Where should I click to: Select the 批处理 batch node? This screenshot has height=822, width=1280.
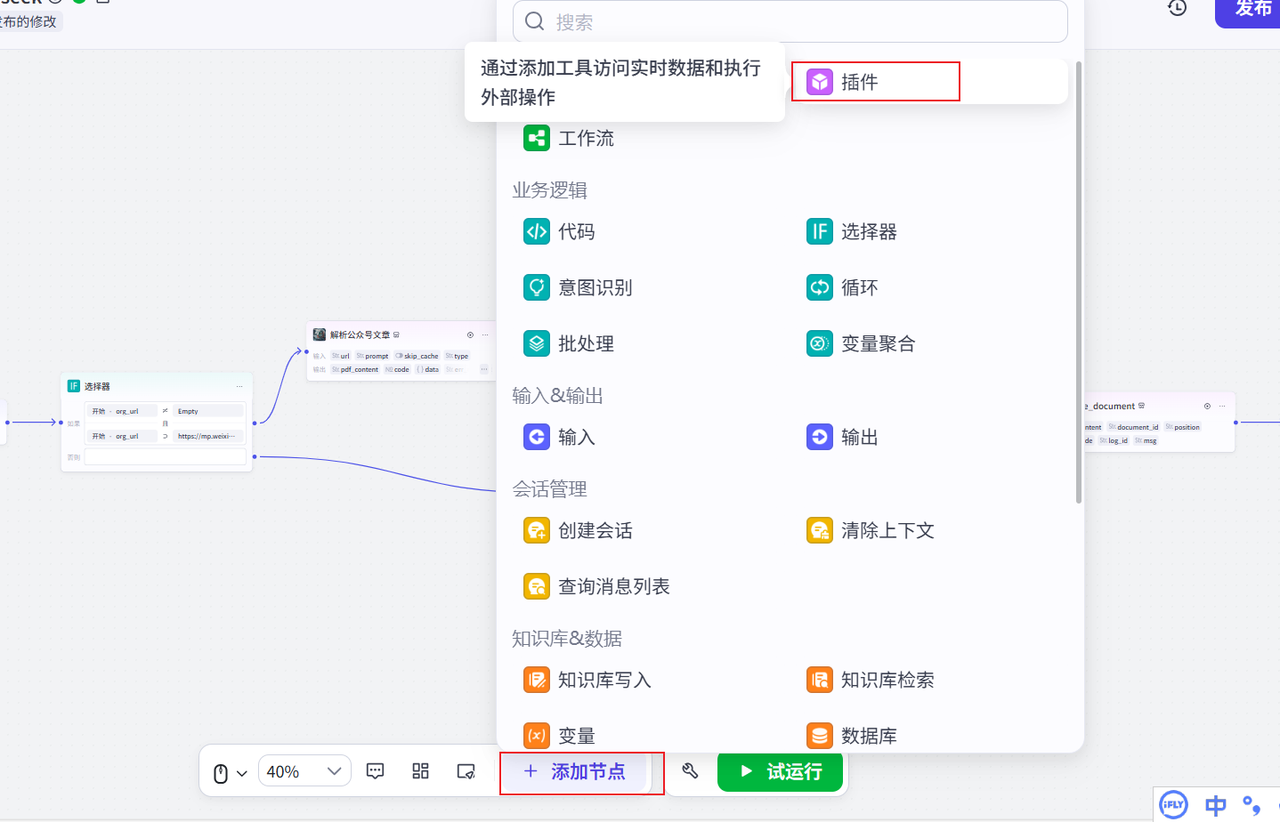(569, 343)
